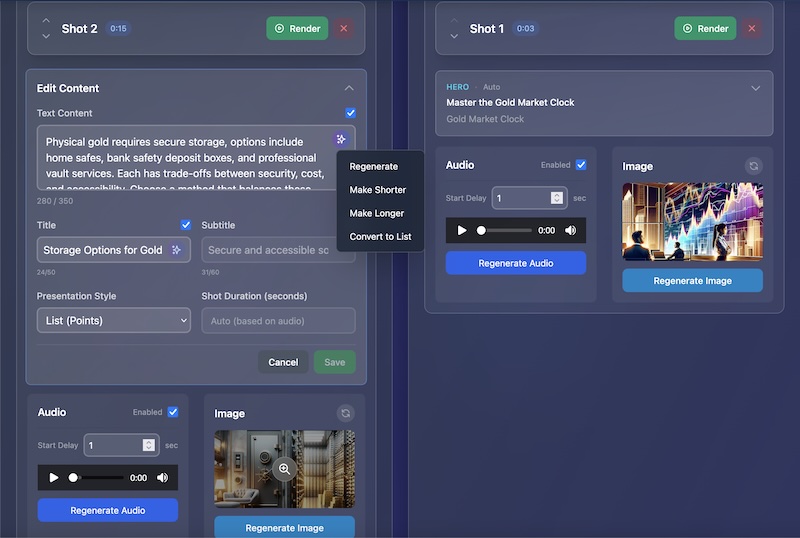
Task: Disable the Shot 1 Audio Enabled checkbox
Action: coord(581,165)
